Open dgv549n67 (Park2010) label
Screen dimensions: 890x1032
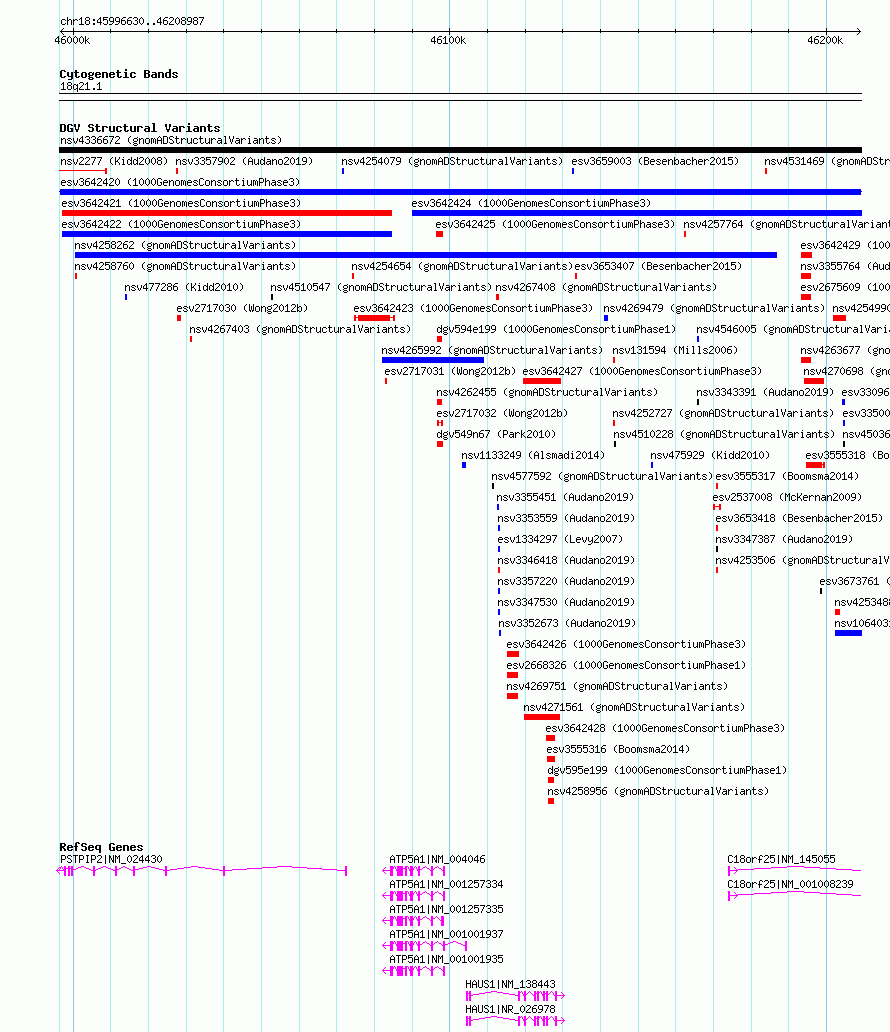[496, 434]
